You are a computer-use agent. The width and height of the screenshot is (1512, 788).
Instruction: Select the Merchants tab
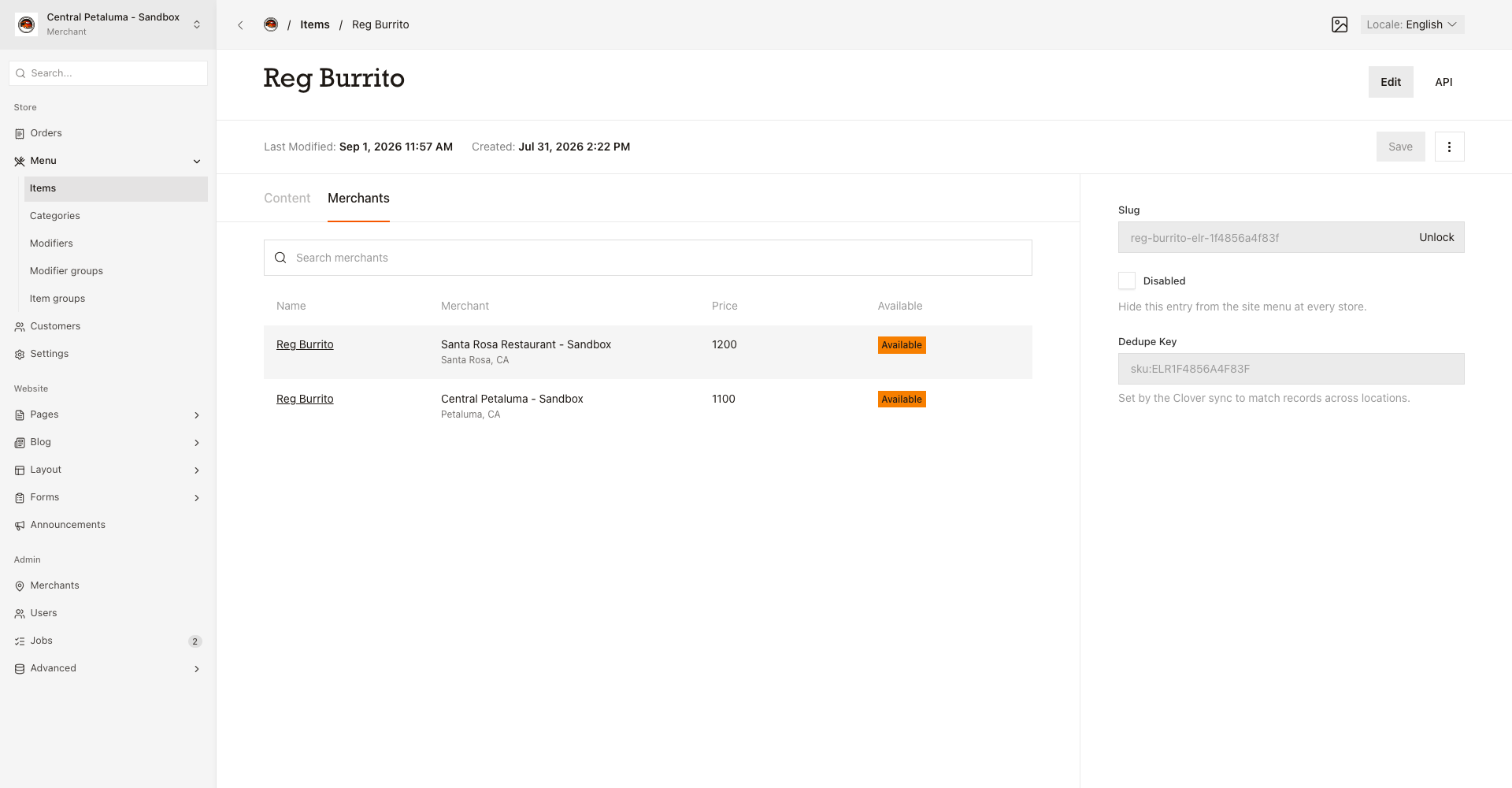tap(358, 199)
